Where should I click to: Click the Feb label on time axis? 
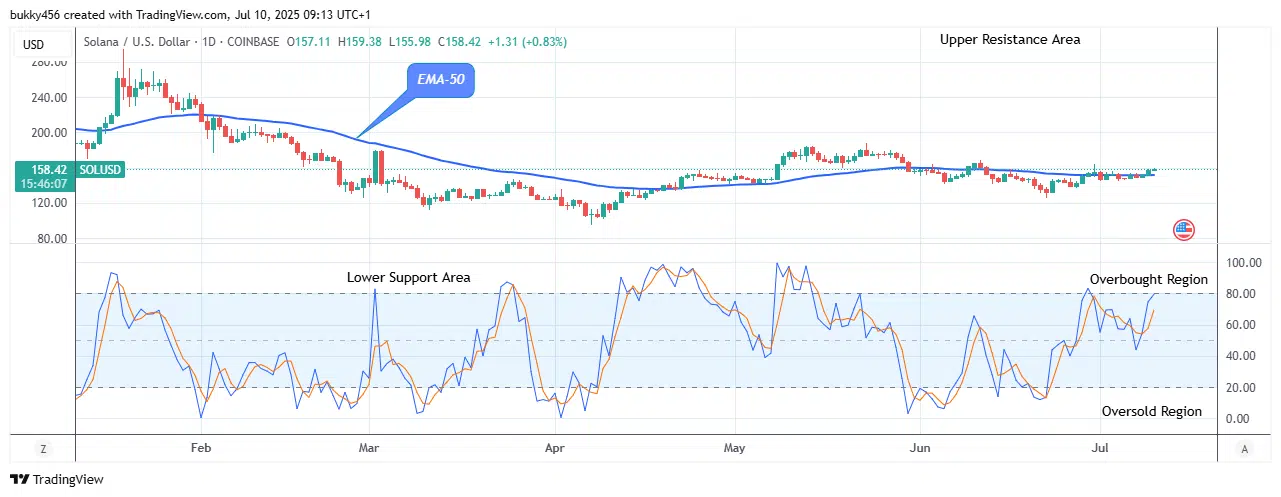(201, 449)
